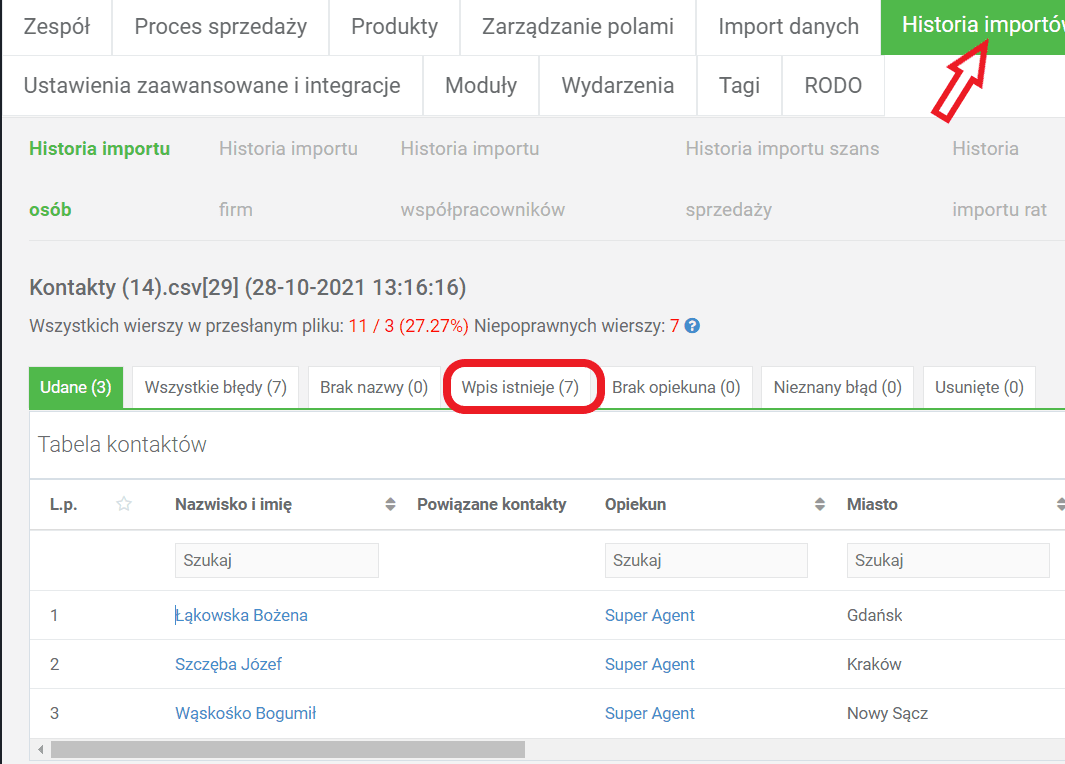Sort by Nazwisko i imię column arrows
This screenshot has height=764, width=1065.
point(390,504)
